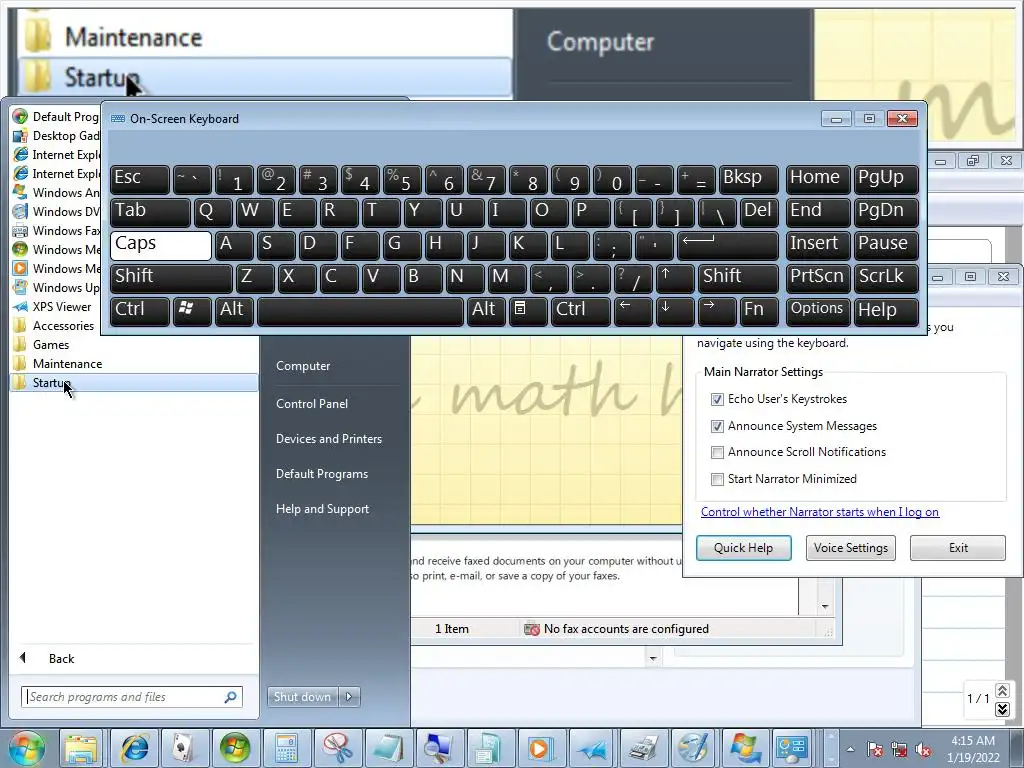Launch Internet Explorer from the taskbar

(x=134, y=748)
